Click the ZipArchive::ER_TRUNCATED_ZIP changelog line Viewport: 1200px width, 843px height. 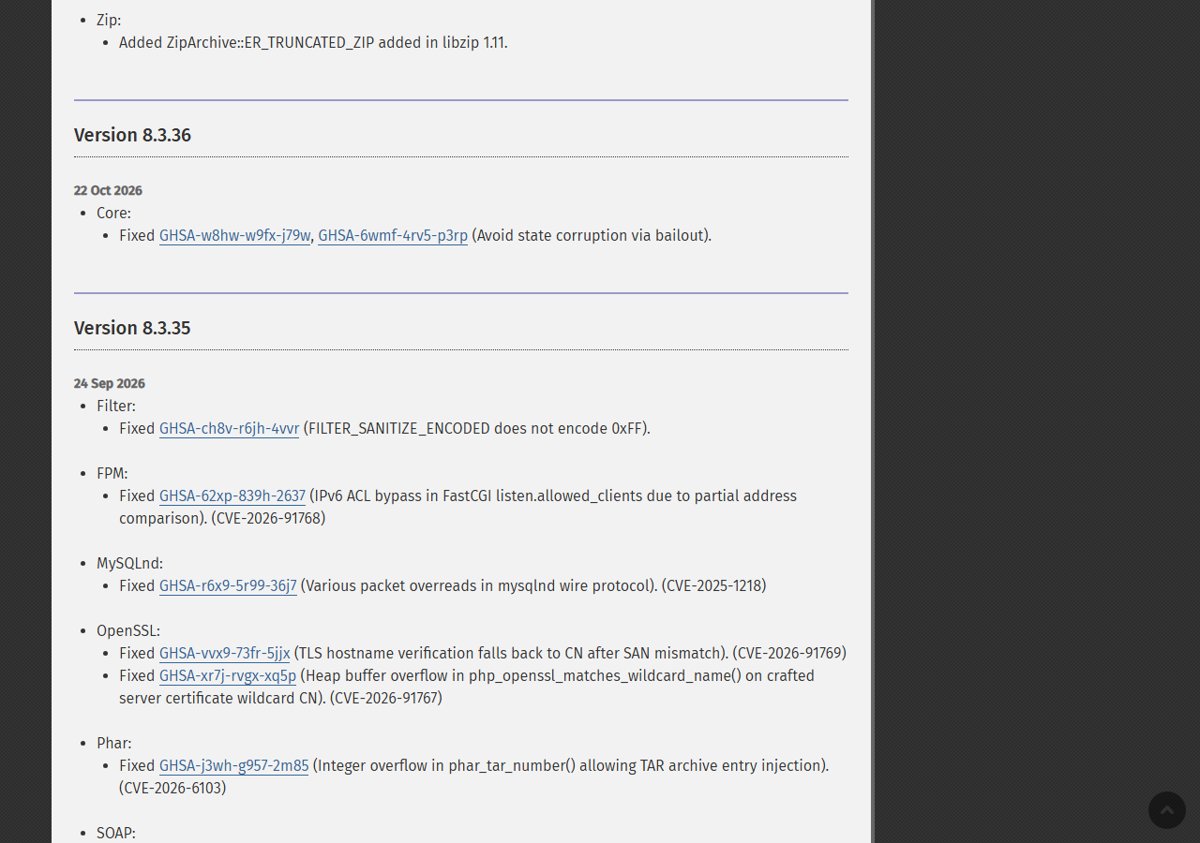click(x=313, y=43)
